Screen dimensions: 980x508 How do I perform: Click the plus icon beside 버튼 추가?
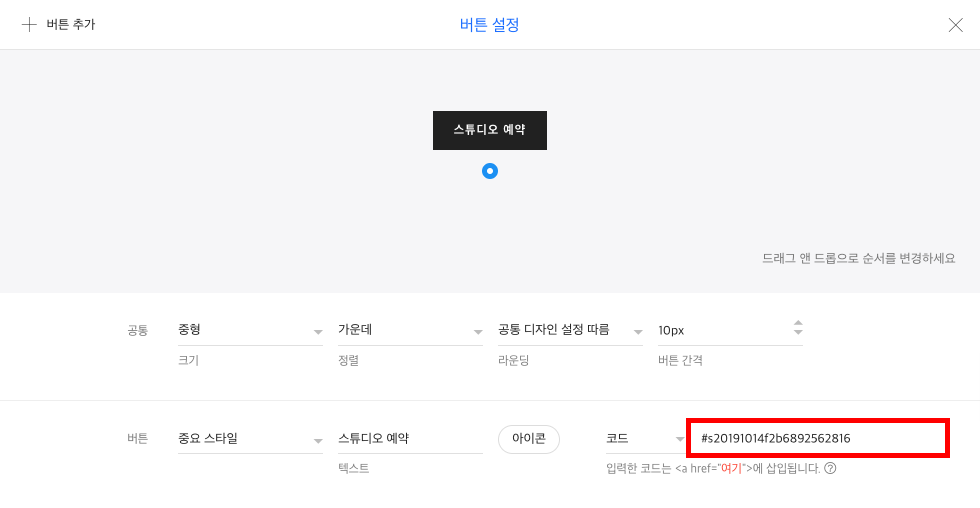29,24
